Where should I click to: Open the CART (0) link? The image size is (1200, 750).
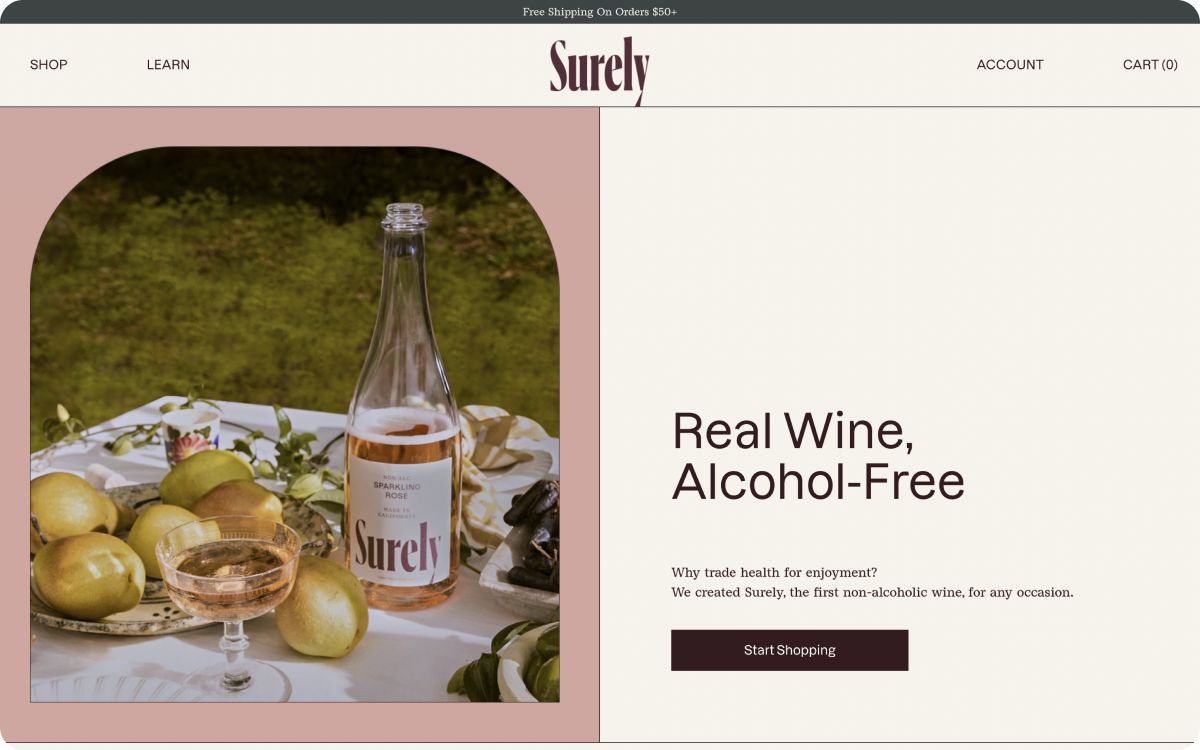[1150, 65]
